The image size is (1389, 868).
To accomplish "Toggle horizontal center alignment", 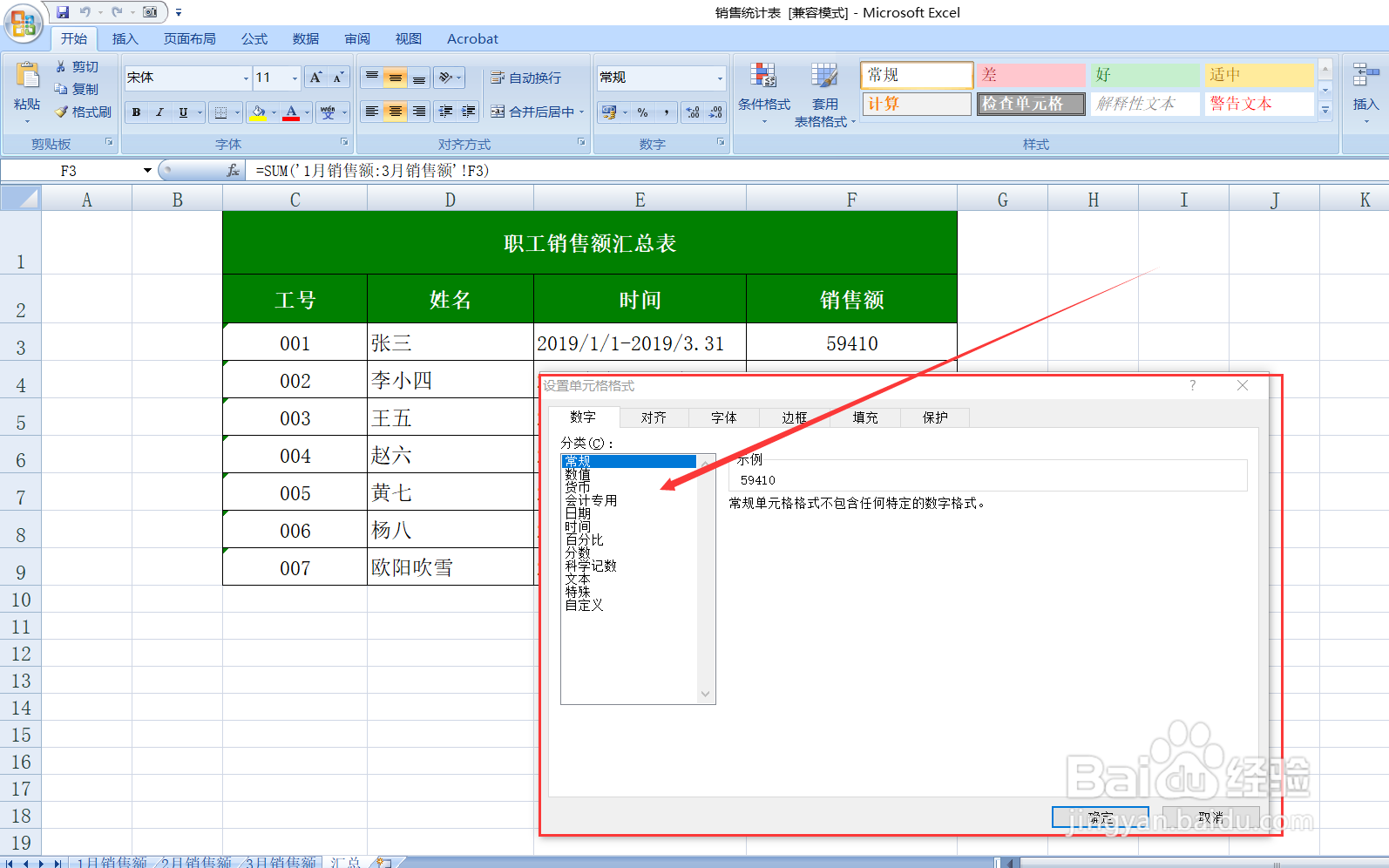I will coord(396,112).
